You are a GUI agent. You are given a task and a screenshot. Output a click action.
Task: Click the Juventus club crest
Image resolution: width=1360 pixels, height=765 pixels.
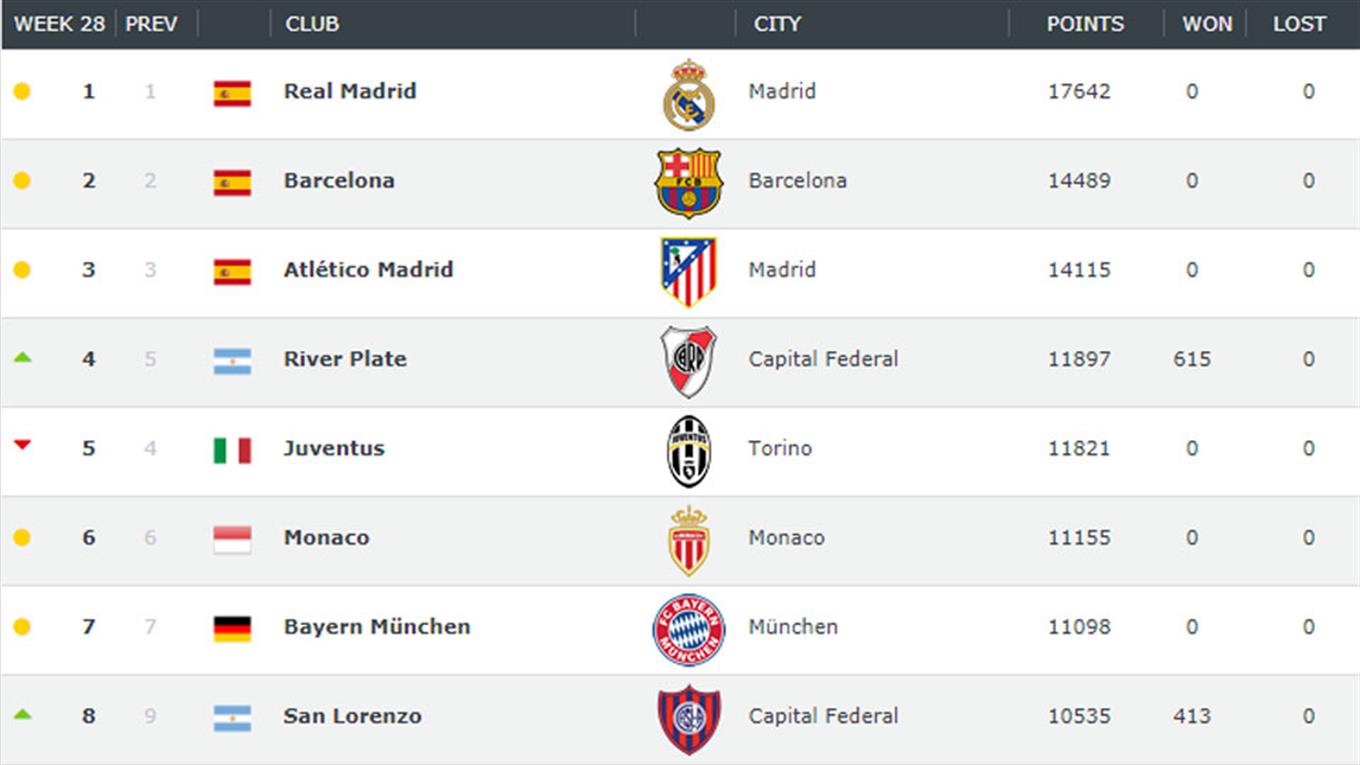click(688, 450)
